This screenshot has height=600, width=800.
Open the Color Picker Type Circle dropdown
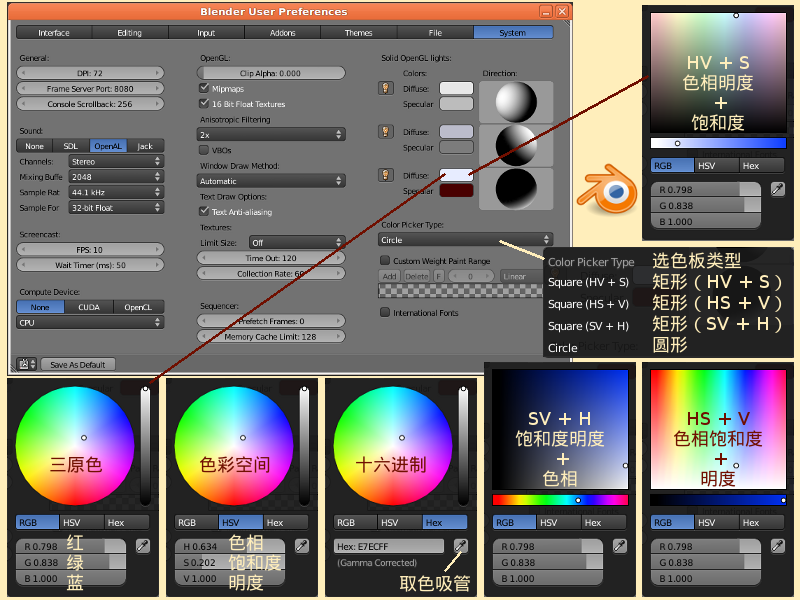(x=465, y=240)
